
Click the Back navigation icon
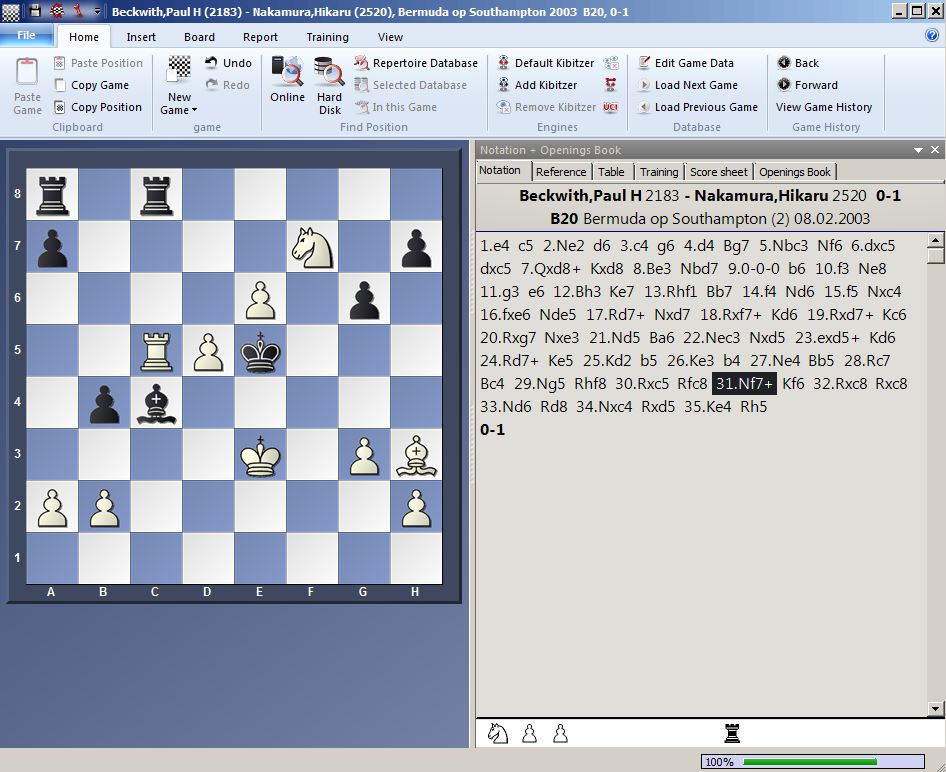click(x=784, y=63)
